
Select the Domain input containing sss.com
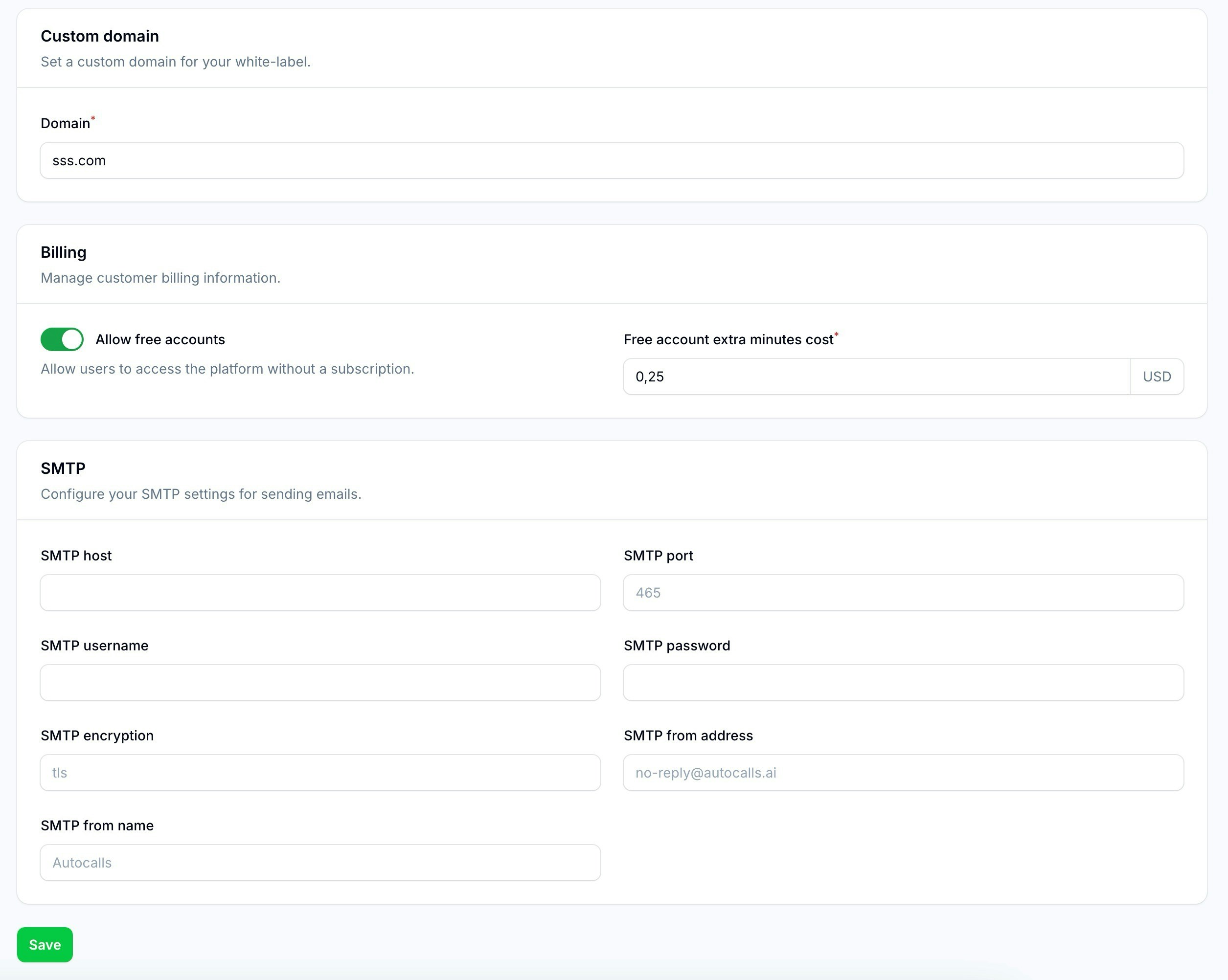[611, 160]
